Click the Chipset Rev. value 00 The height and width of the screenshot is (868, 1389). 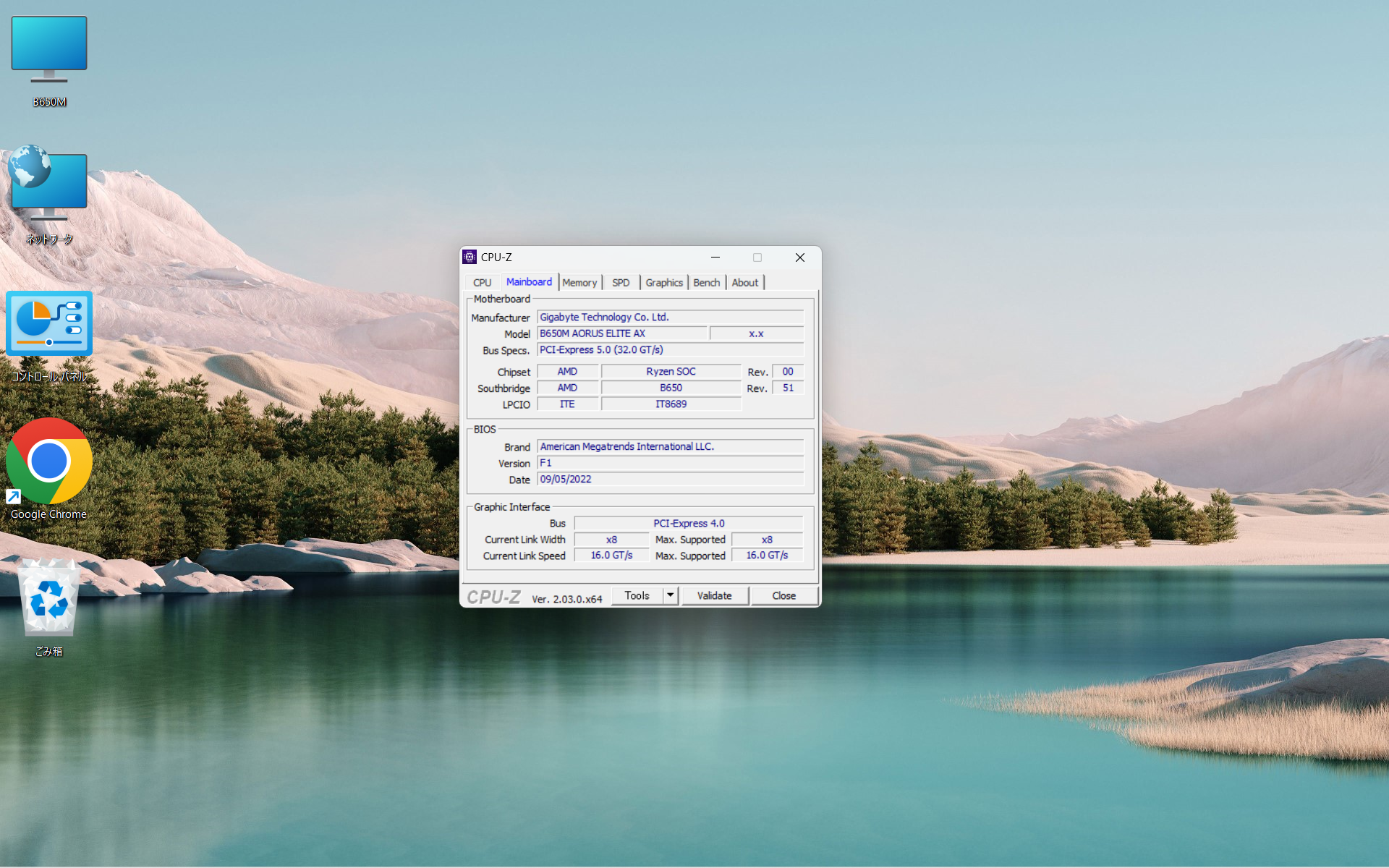pyautogui.click(x=788, y=371)
